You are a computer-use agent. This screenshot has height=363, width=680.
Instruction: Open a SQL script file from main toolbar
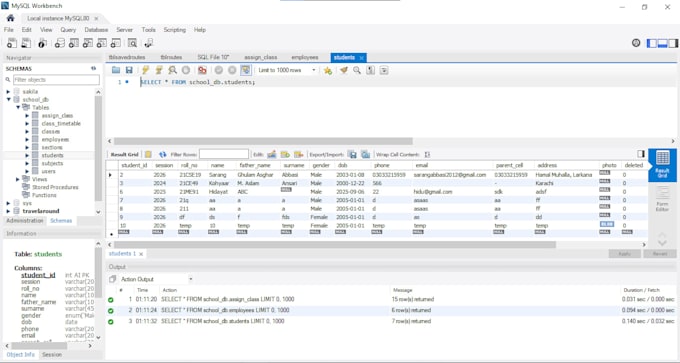click(26, 43)
